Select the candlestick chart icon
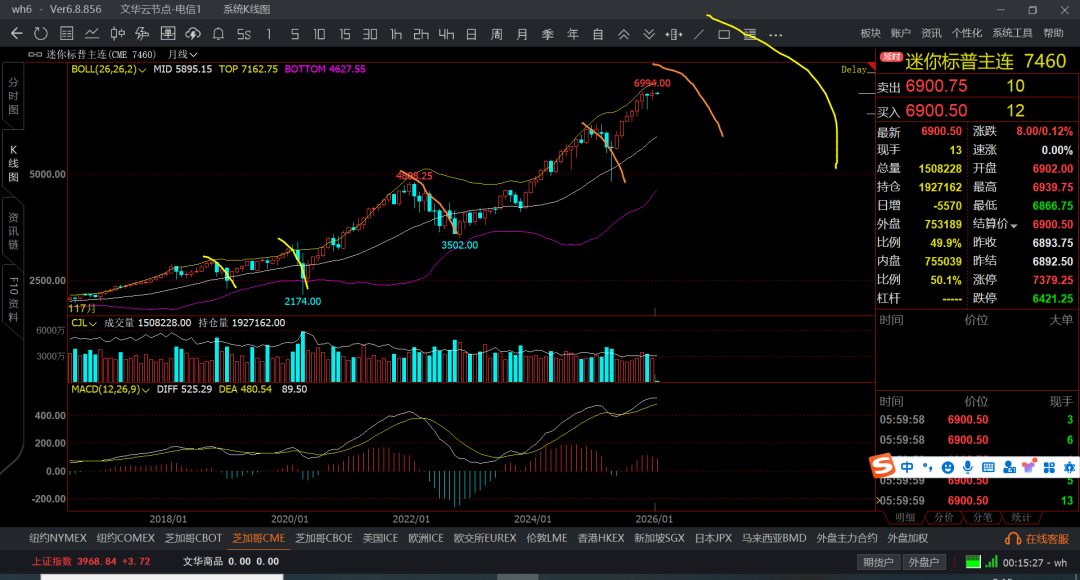 [x=118, y=34]
